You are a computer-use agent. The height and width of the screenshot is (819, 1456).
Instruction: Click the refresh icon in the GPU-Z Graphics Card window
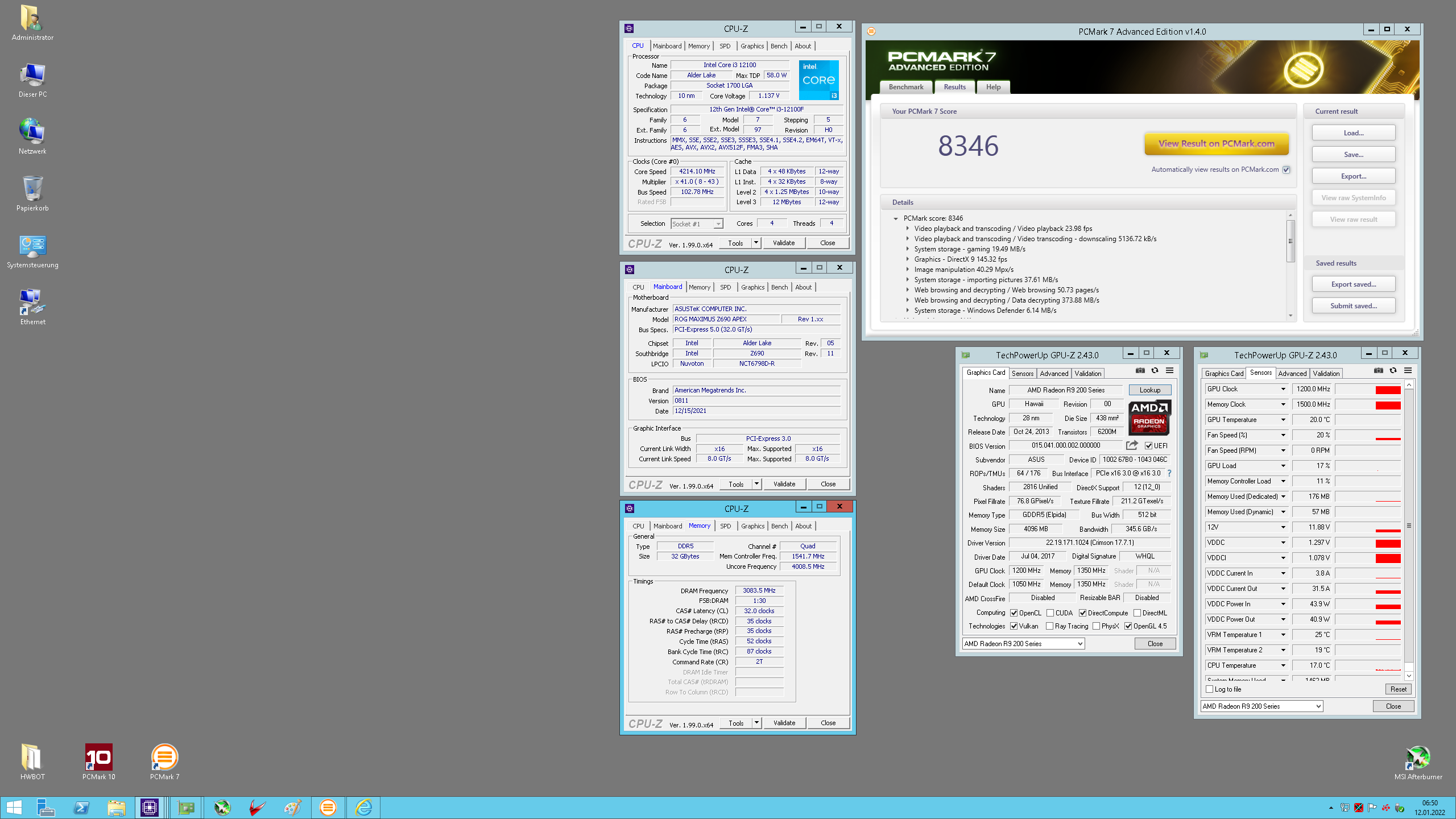click(1155, 370)
